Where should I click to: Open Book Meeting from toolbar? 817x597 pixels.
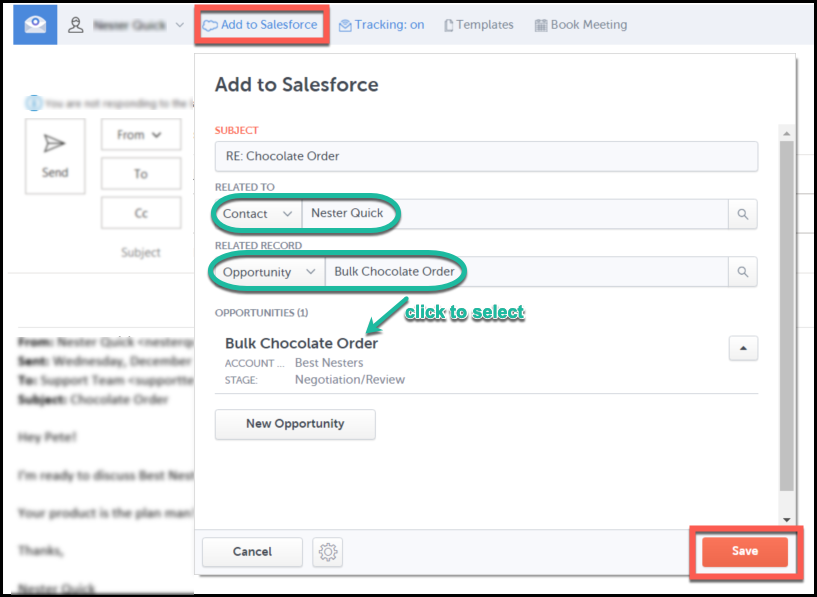coord(581,25)
